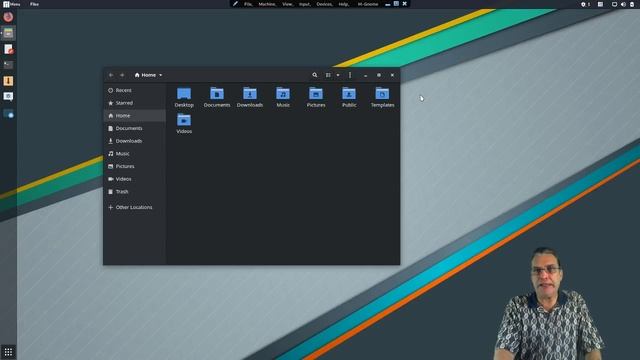This screenshot has width=640, height=360.
Task: Open the Public folder icon
Action: (x=349, y=93)
